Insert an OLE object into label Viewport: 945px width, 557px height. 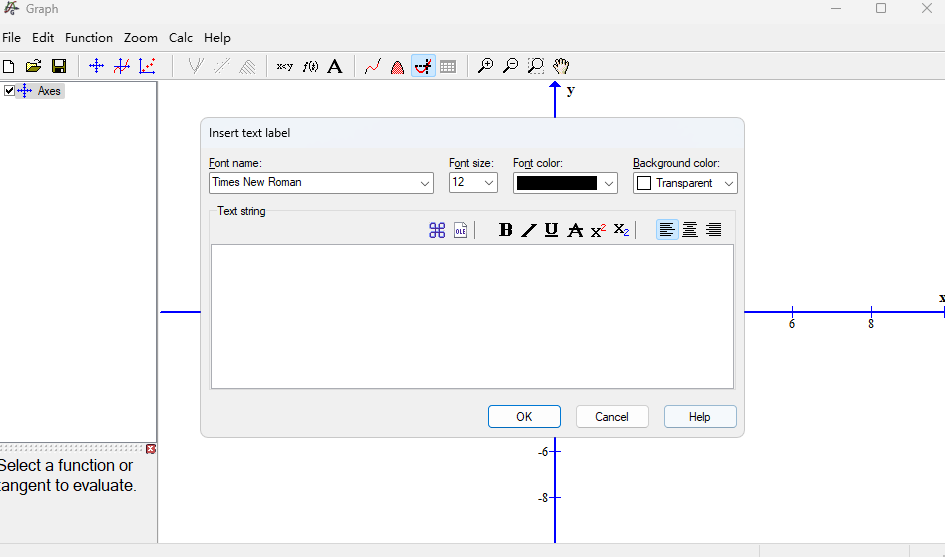460,230
